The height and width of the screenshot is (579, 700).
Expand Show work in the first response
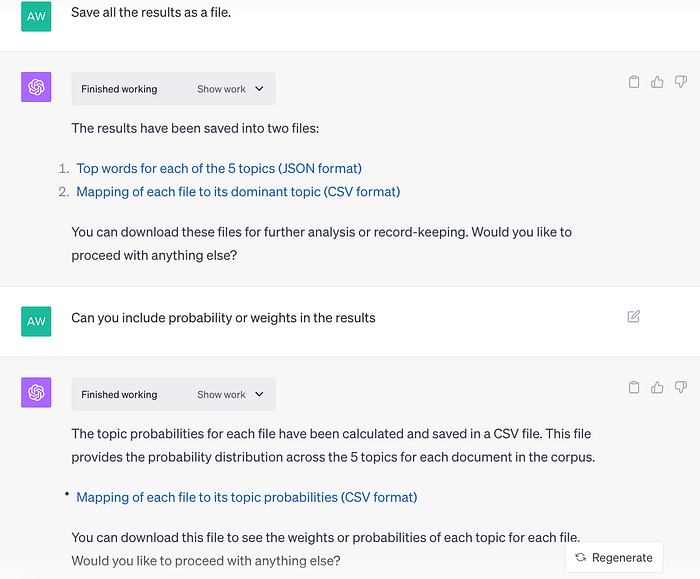pos(221,89)
